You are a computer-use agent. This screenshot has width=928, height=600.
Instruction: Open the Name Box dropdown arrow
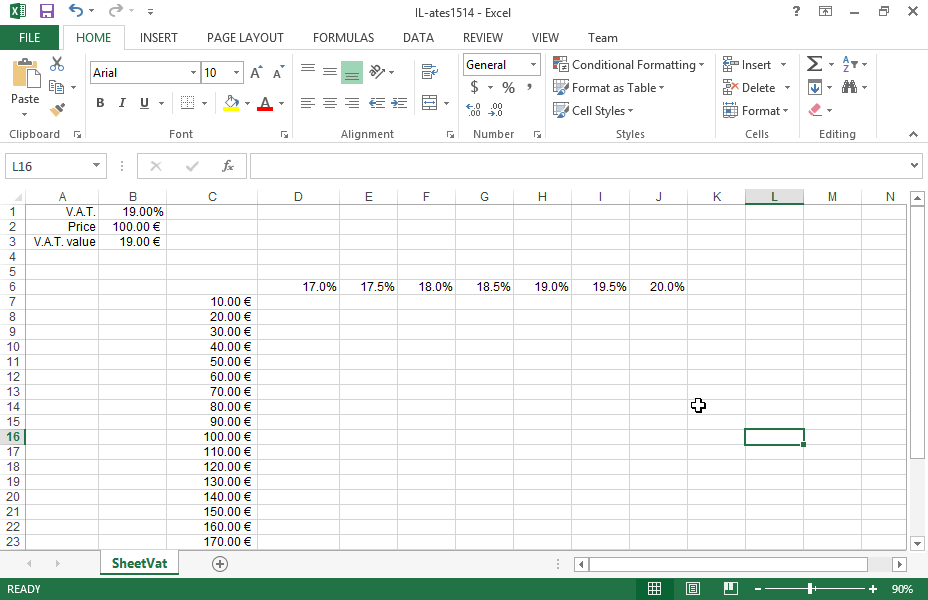coord(97,166)
